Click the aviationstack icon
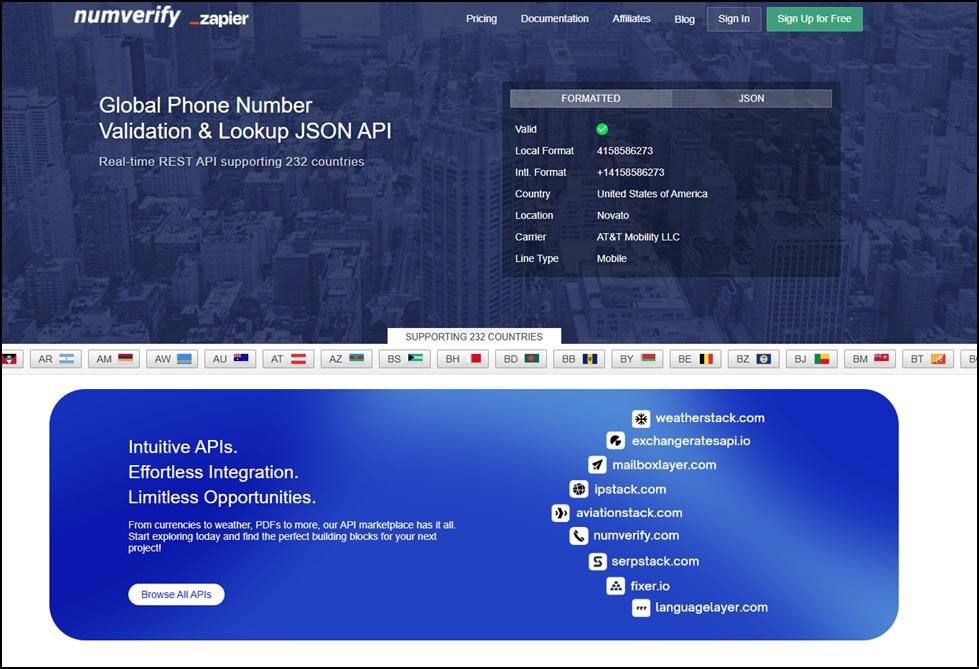The width and height of the screenshot is (979, 669). coord(561,513)
